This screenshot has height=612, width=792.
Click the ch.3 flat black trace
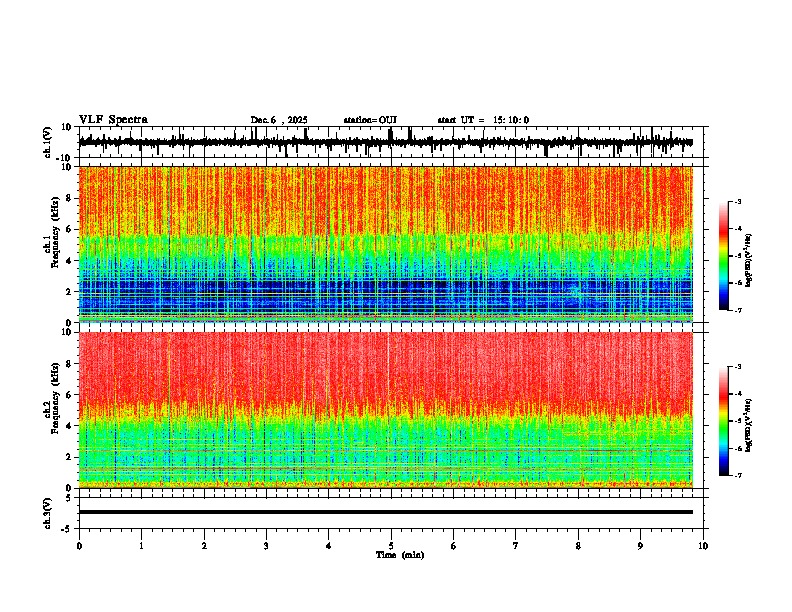[x=385, y=512]
